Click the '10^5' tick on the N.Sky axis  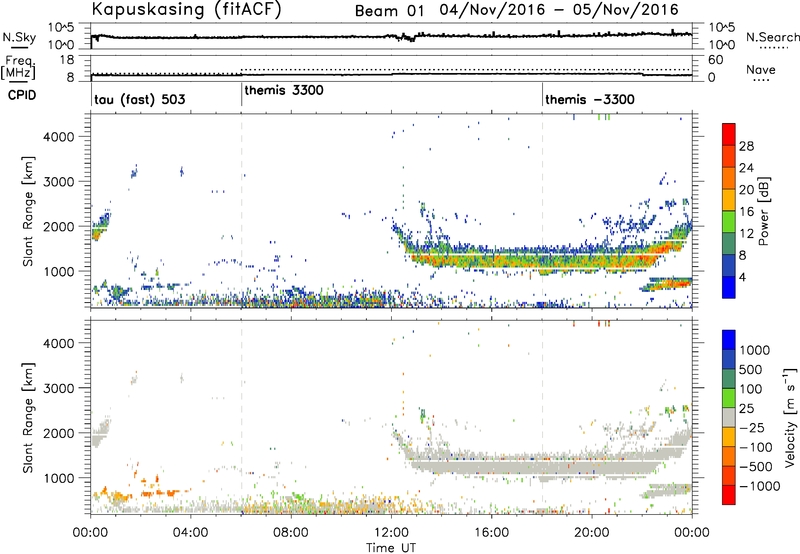point(61,28)
